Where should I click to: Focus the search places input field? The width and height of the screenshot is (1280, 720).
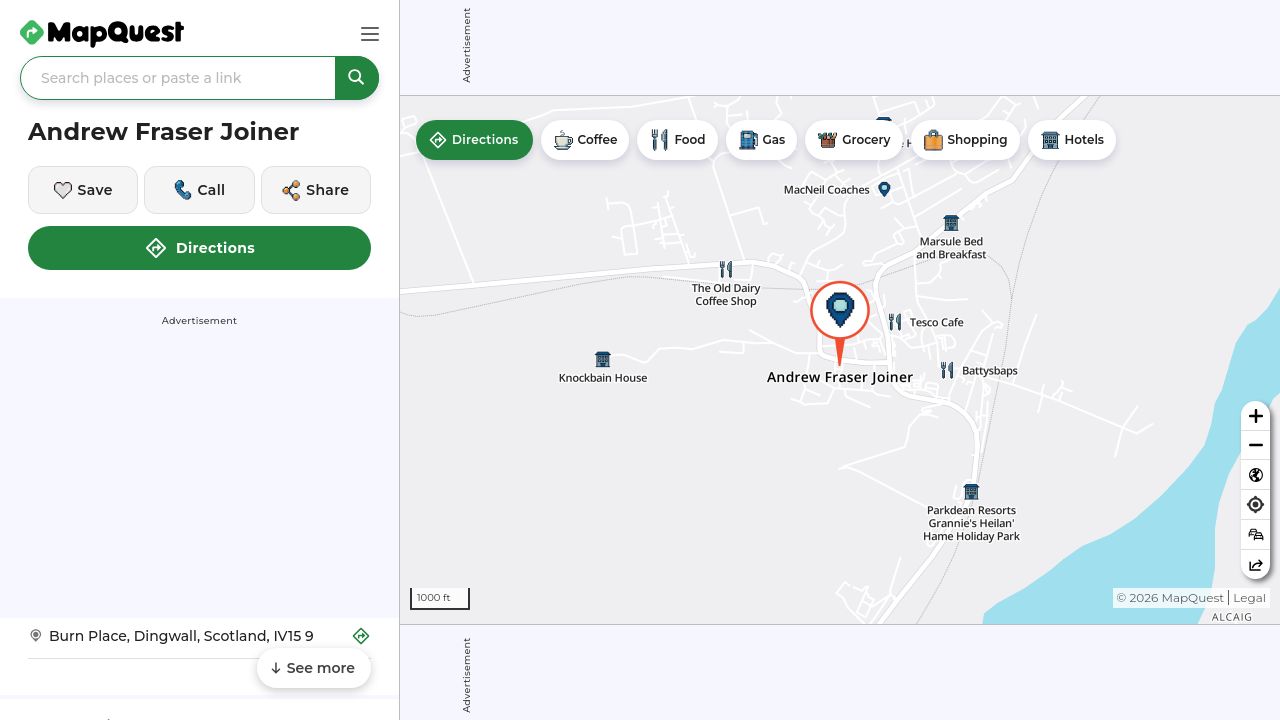coord(178,78)
